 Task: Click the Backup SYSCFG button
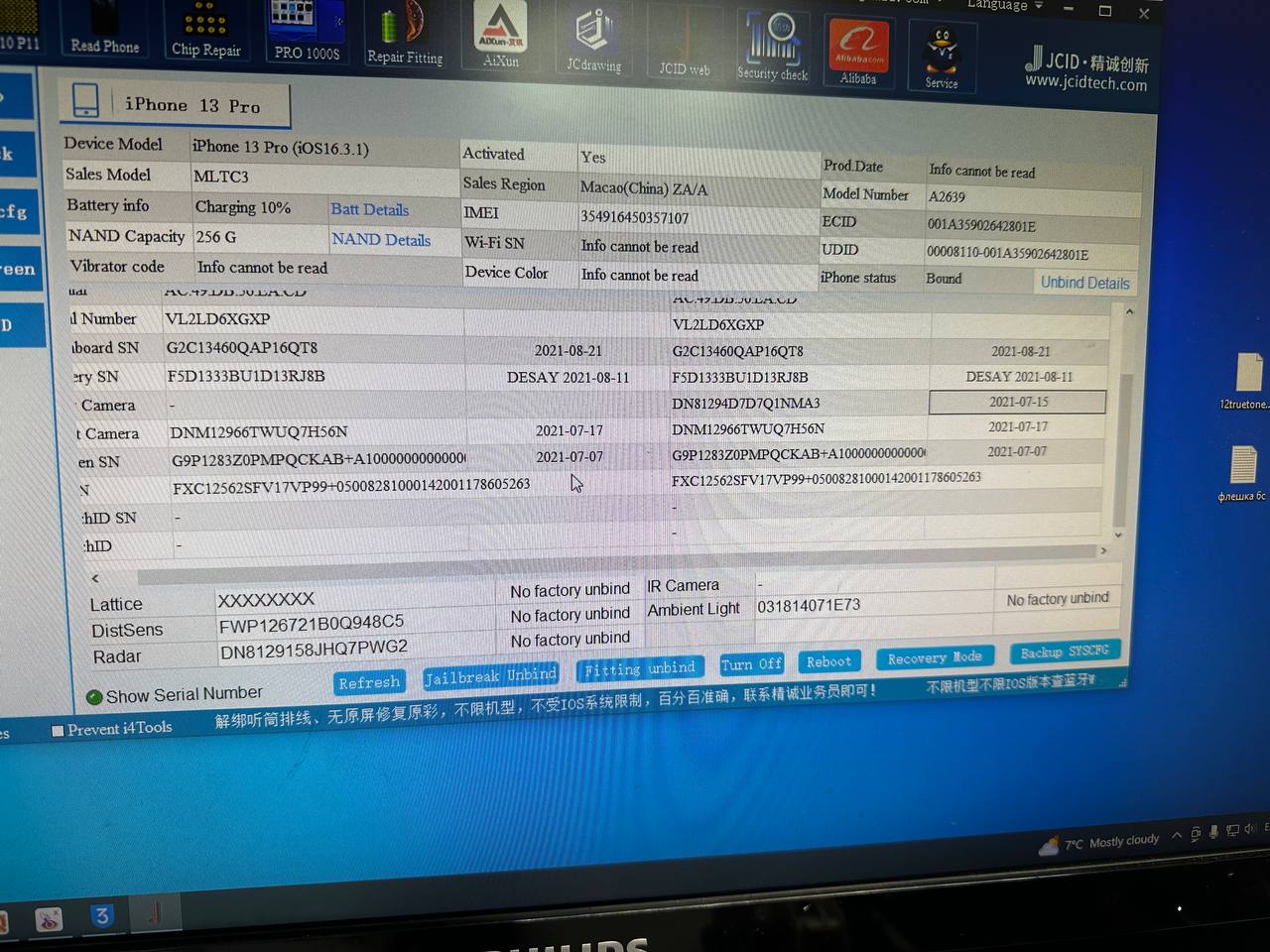(1065, 652)
